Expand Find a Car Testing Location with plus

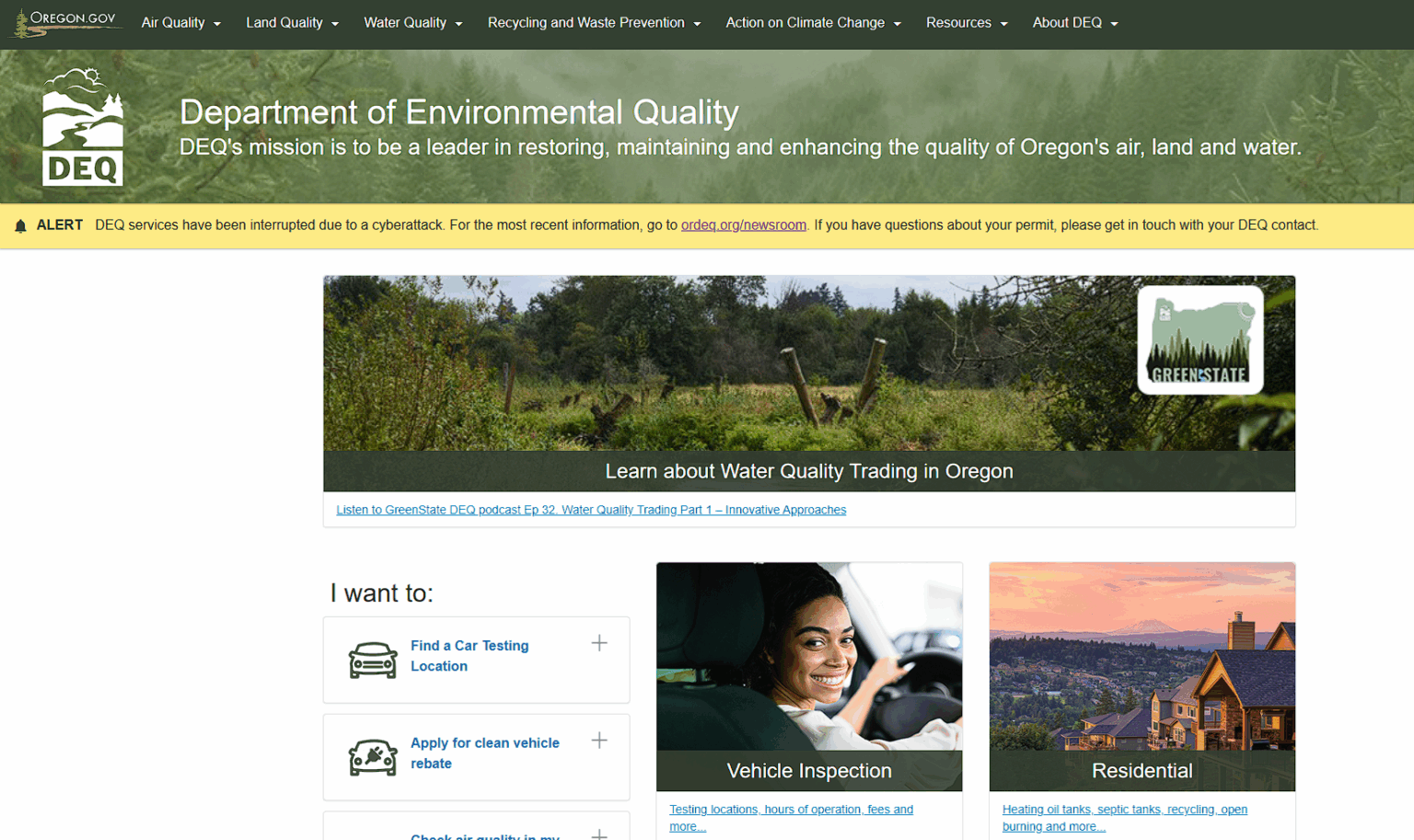coord(599,642)
